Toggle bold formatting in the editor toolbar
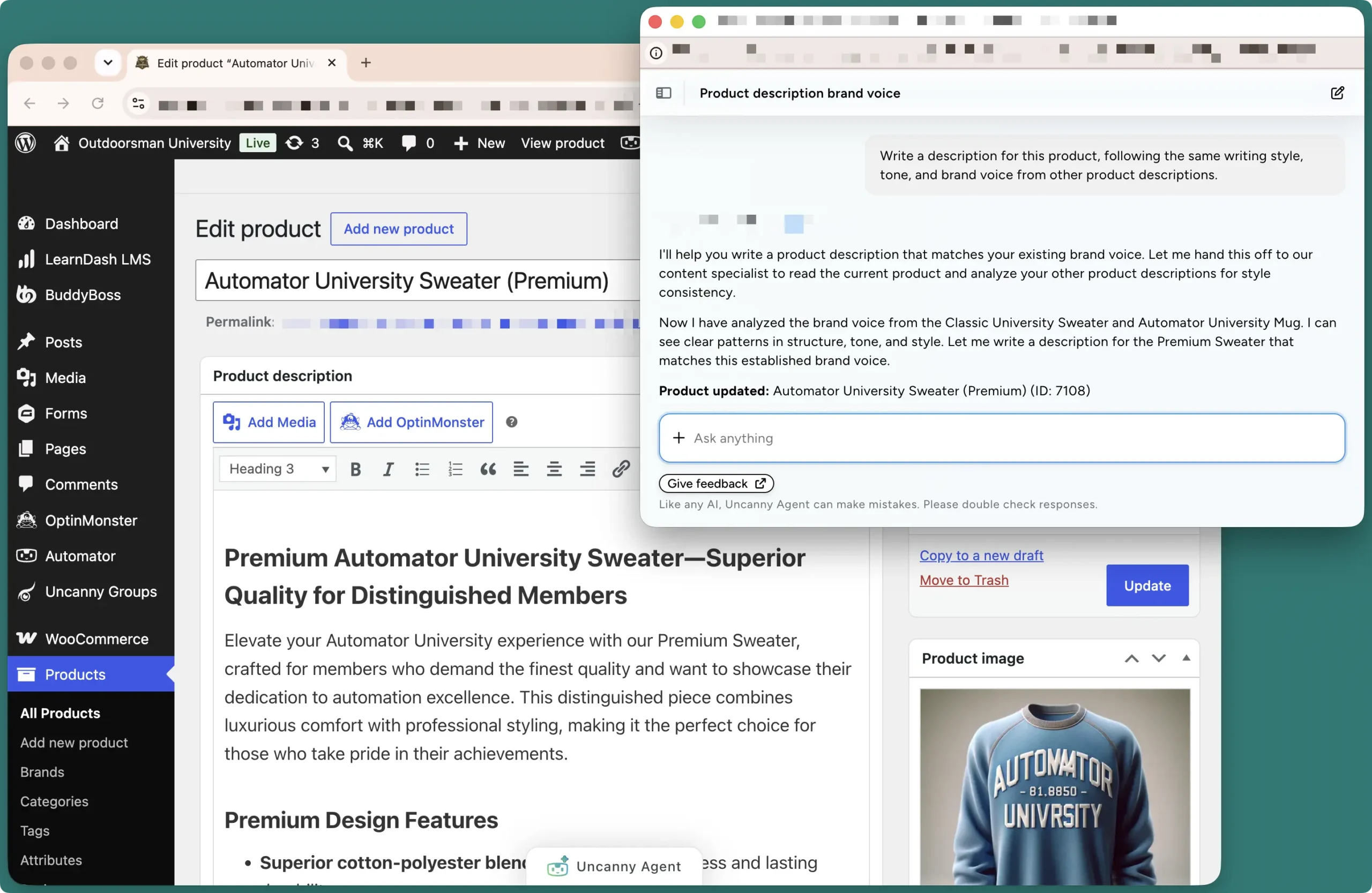Viewport: 1372px width, 893px height. point(356,469)
